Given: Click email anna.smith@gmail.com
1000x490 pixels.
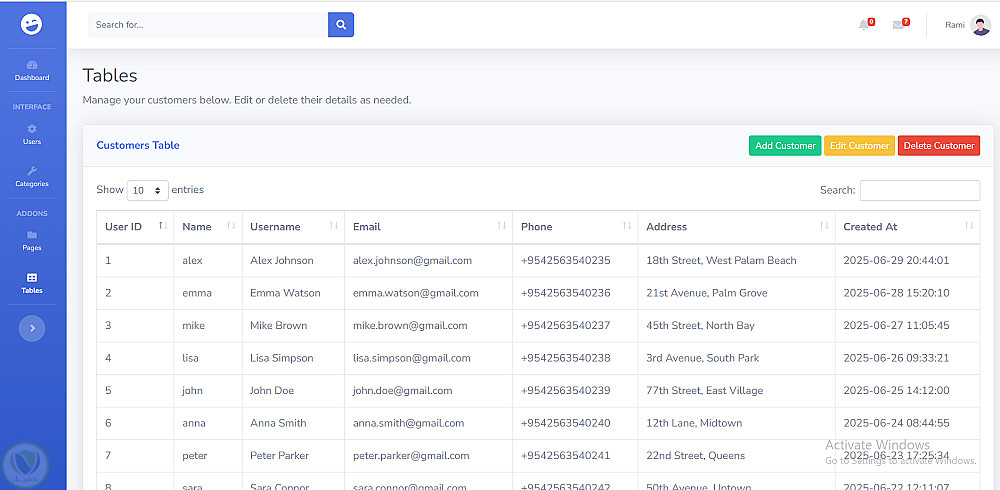Looking at the screenshot, I should click(x=408, y=423).
